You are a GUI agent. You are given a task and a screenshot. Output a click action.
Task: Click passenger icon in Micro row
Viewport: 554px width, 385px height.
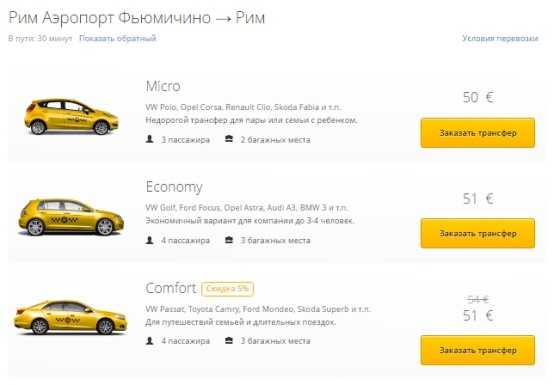point(149,139)
